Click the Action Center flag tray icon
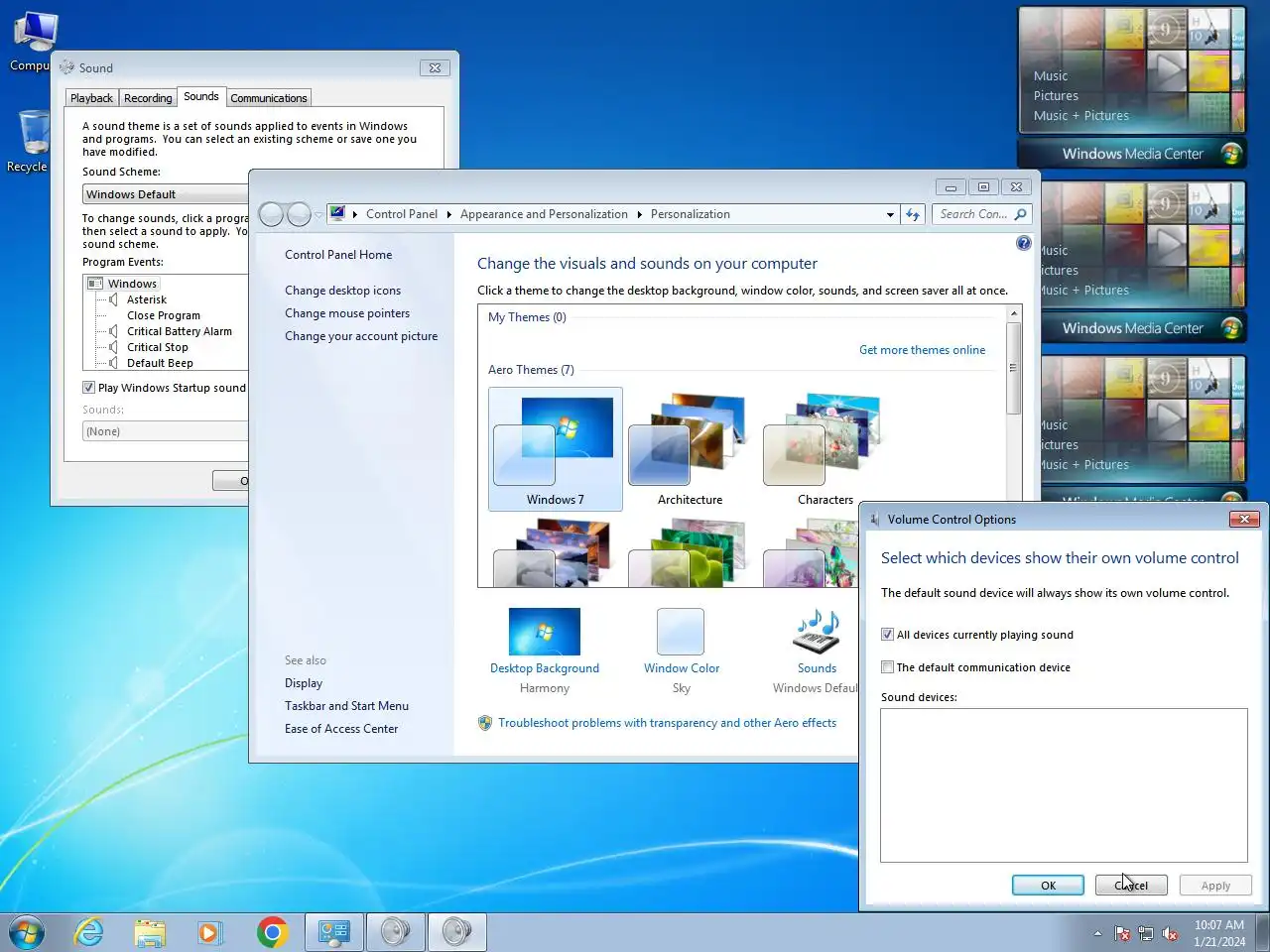1270x952 pixels. click(1122, 933)
